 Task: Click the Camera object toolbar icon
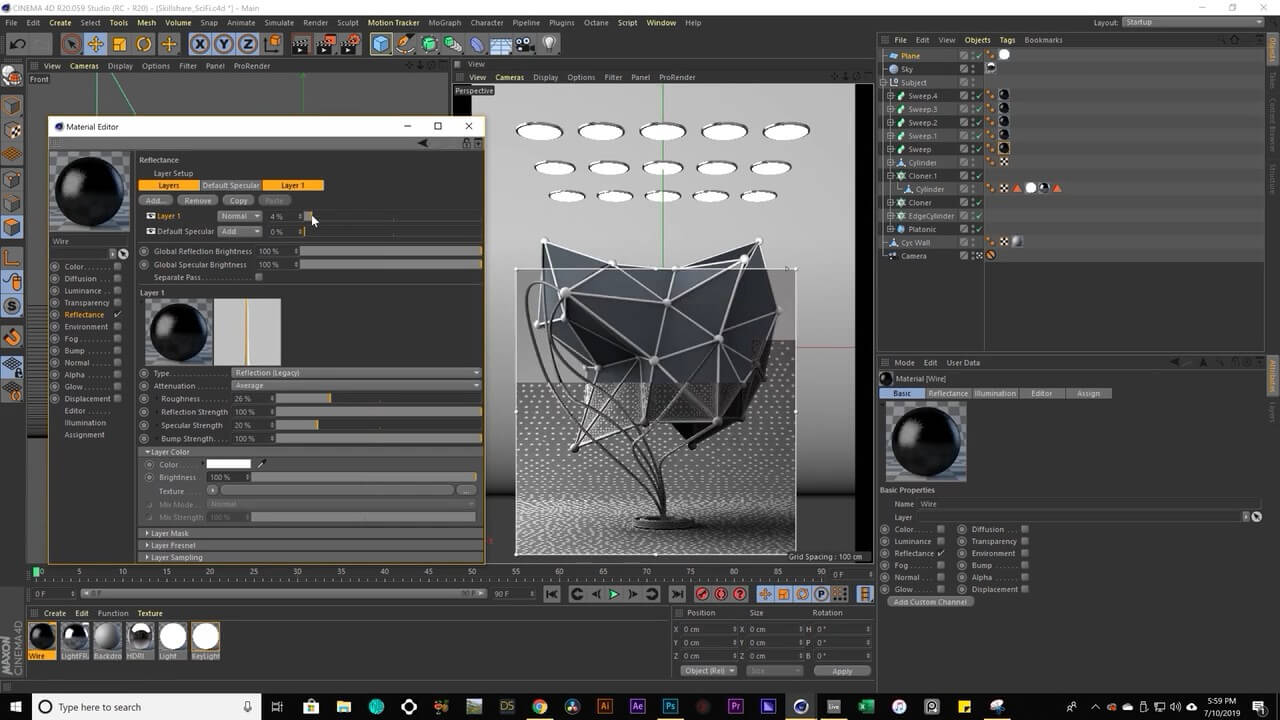click(x=524, y=44)
